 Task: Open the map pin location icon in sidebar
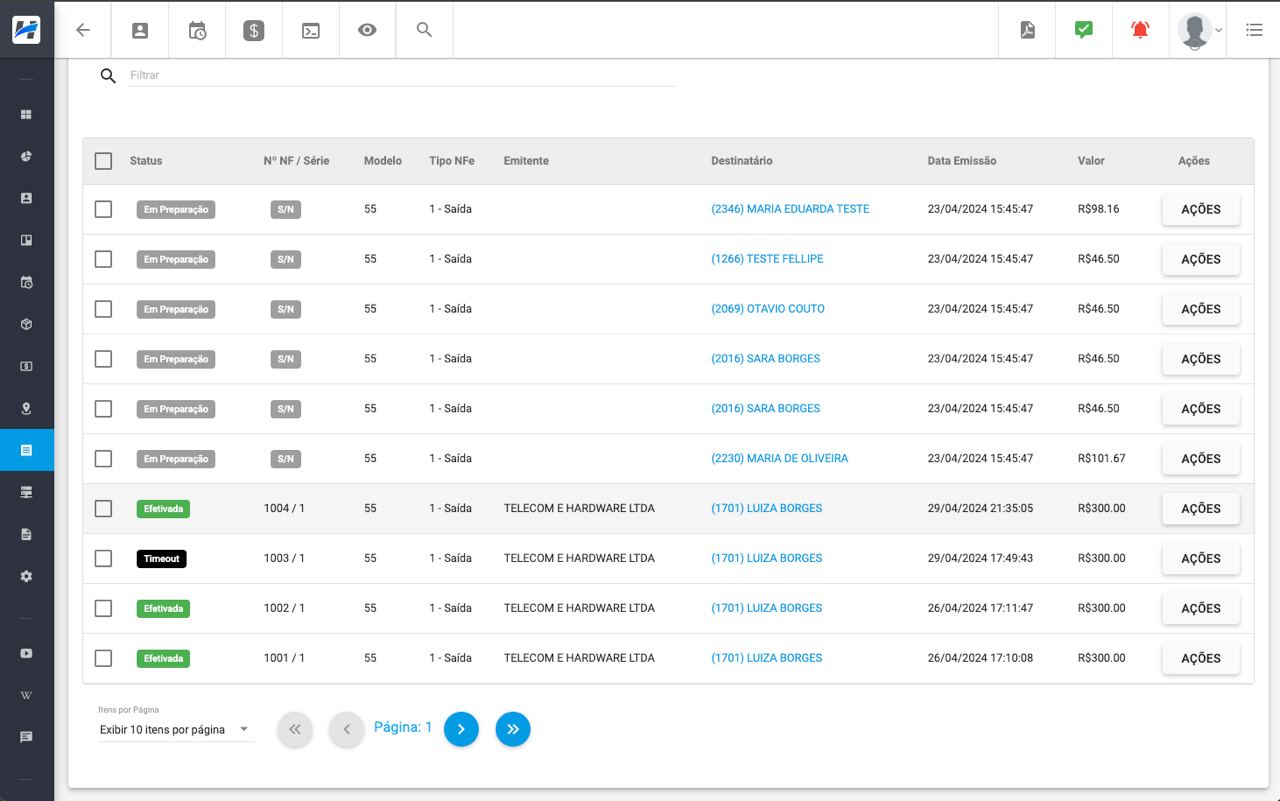26,409
